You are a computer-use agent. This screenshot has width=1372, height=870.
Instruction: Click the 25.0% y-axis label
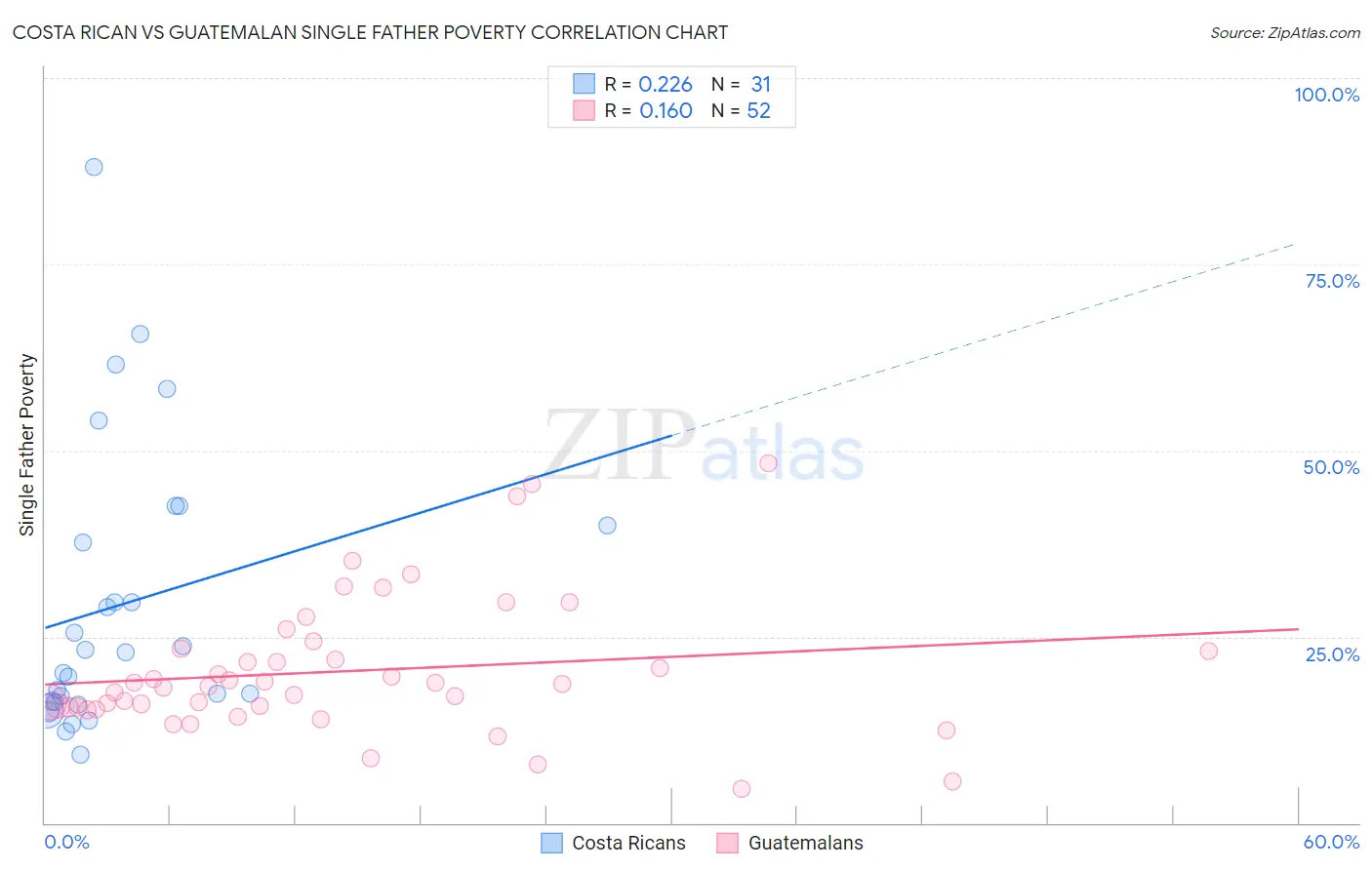click(x=1332, y=653)
